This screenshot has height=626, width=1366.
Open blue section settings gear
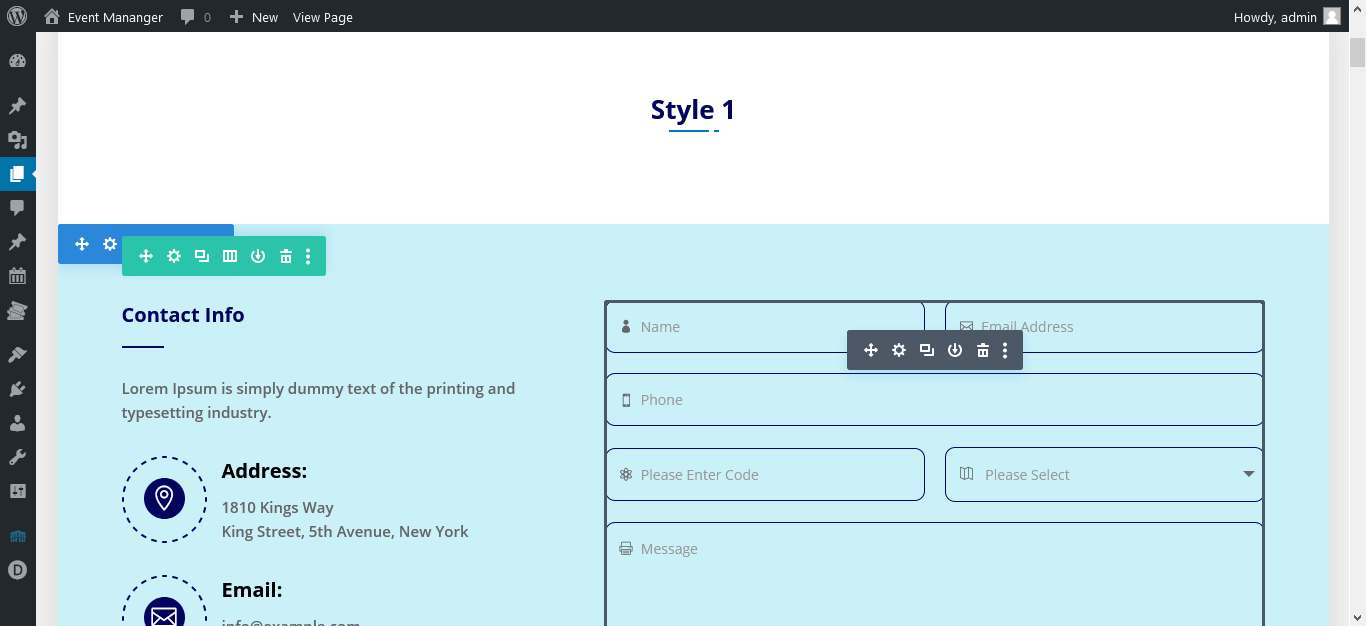(110, 244)
